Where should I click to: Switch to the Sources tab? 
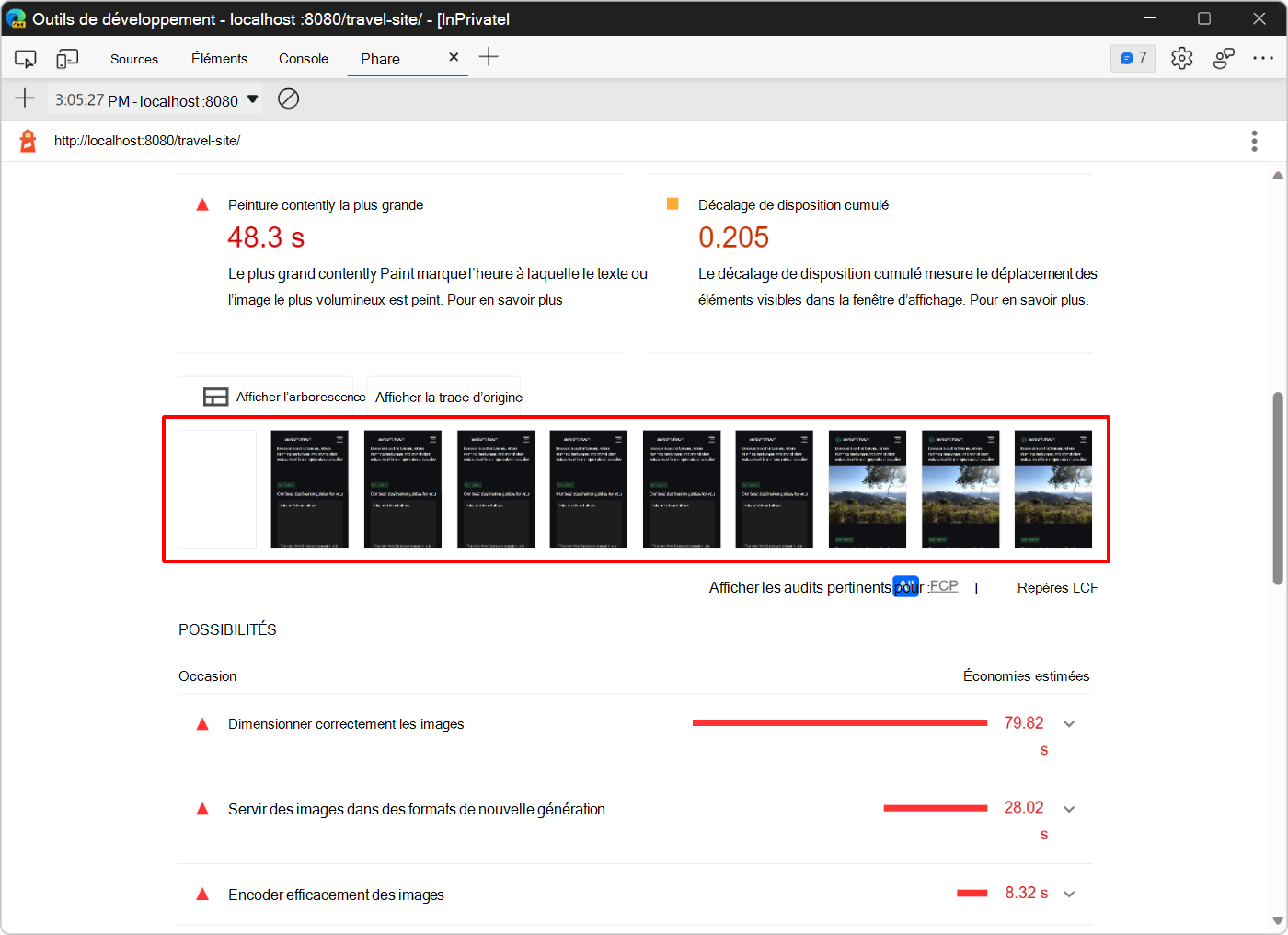point(134,59)
